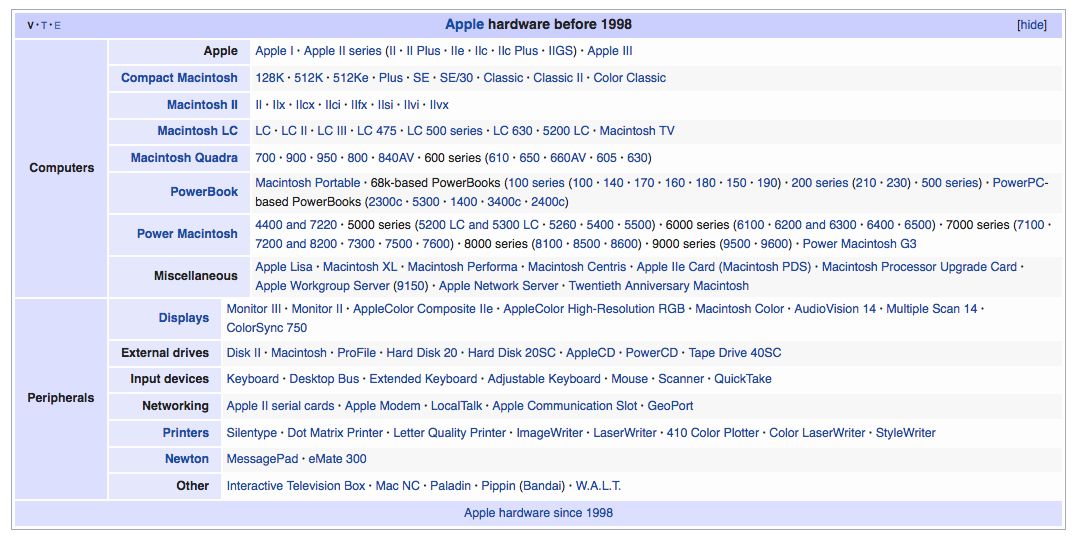
Task: Open the QuickTake link
Action: point(743,379)
